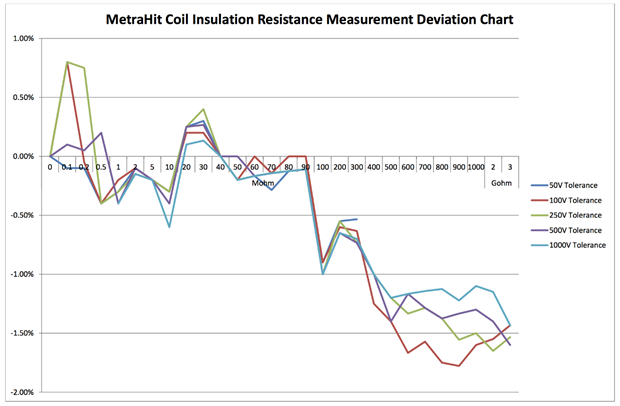
Task: Click the x-axis category label 100
Action: pos(323,167)
